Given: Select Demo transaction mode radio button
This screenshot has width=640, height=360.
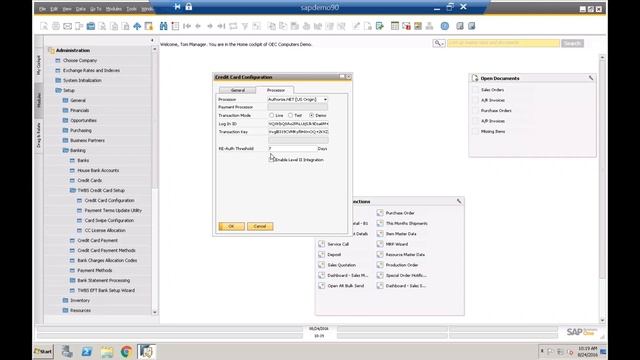Looking at the screenshot, I should point(311,116).
